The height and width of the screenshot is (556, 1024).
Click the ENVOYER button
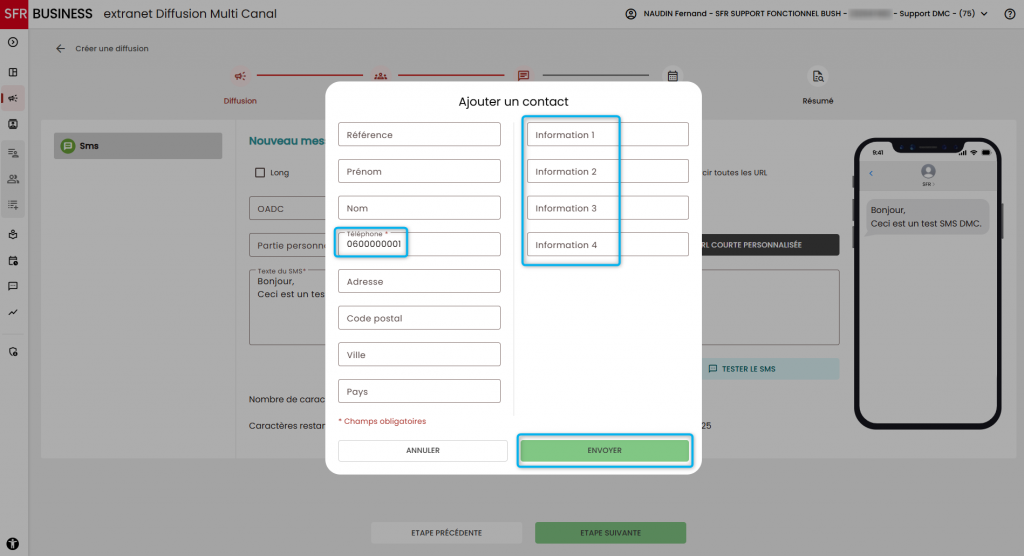[605, 450]
